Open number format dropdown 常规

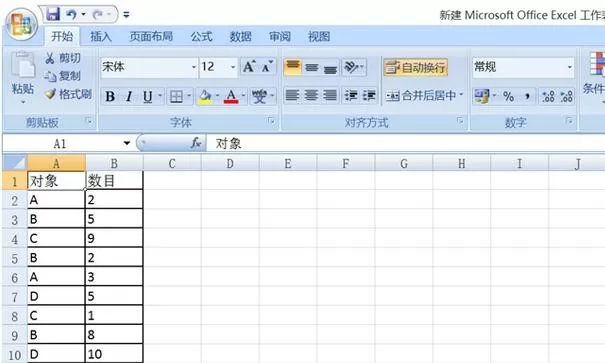coord(570,67)
